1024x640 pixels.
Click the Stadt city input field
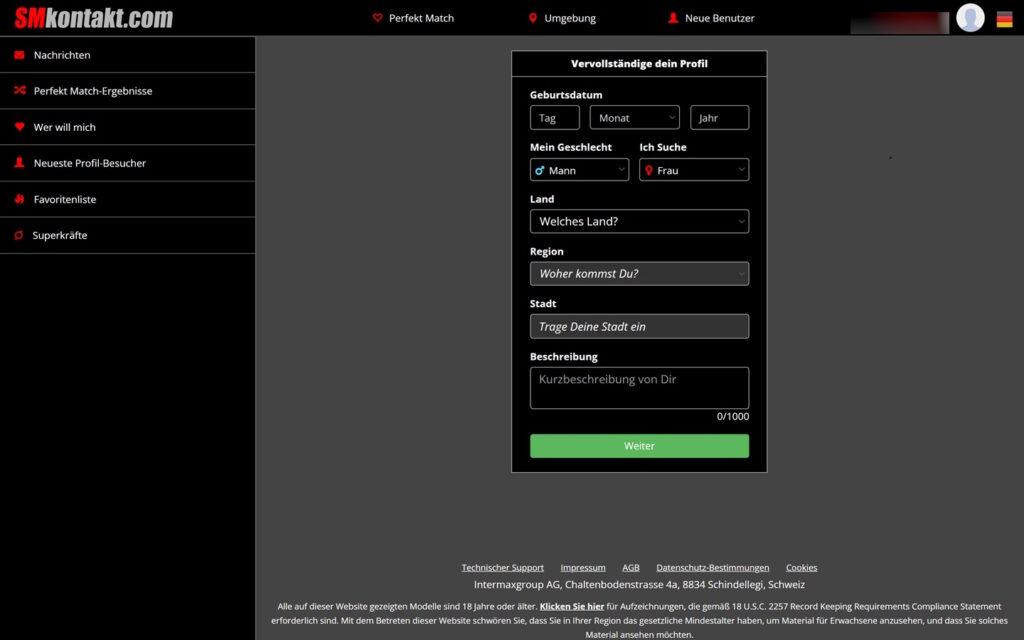(639, 327)
